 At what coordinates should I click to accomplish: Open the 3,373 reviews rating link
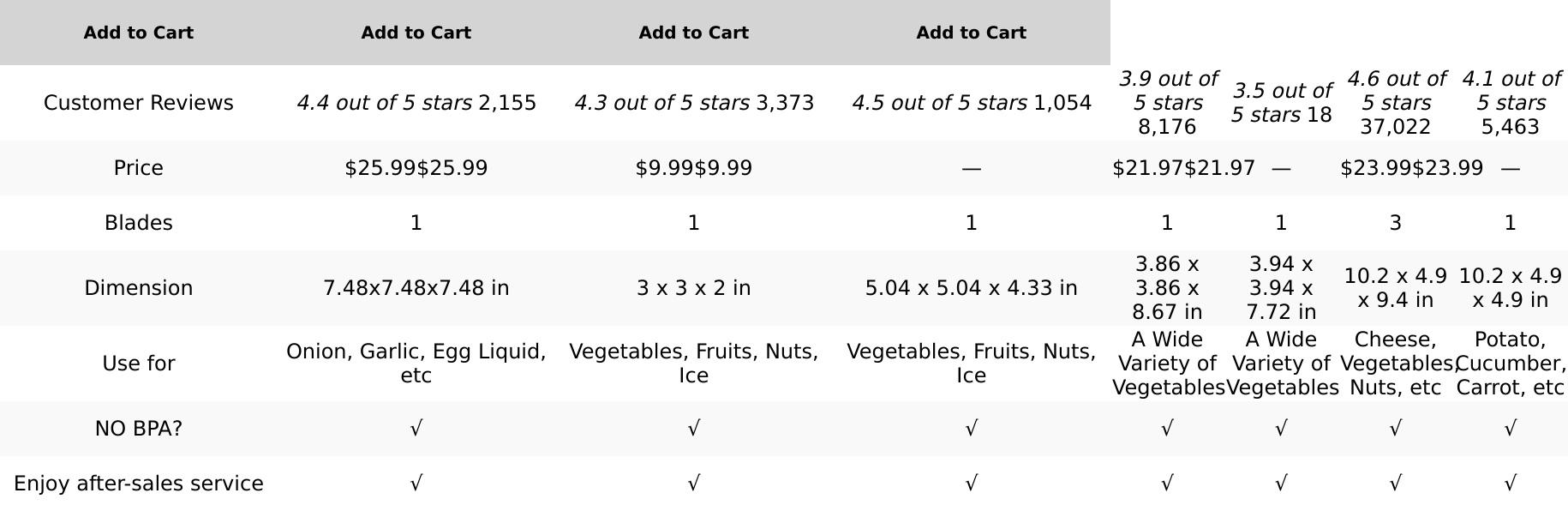pyautogui.click(x=693, y=103)
